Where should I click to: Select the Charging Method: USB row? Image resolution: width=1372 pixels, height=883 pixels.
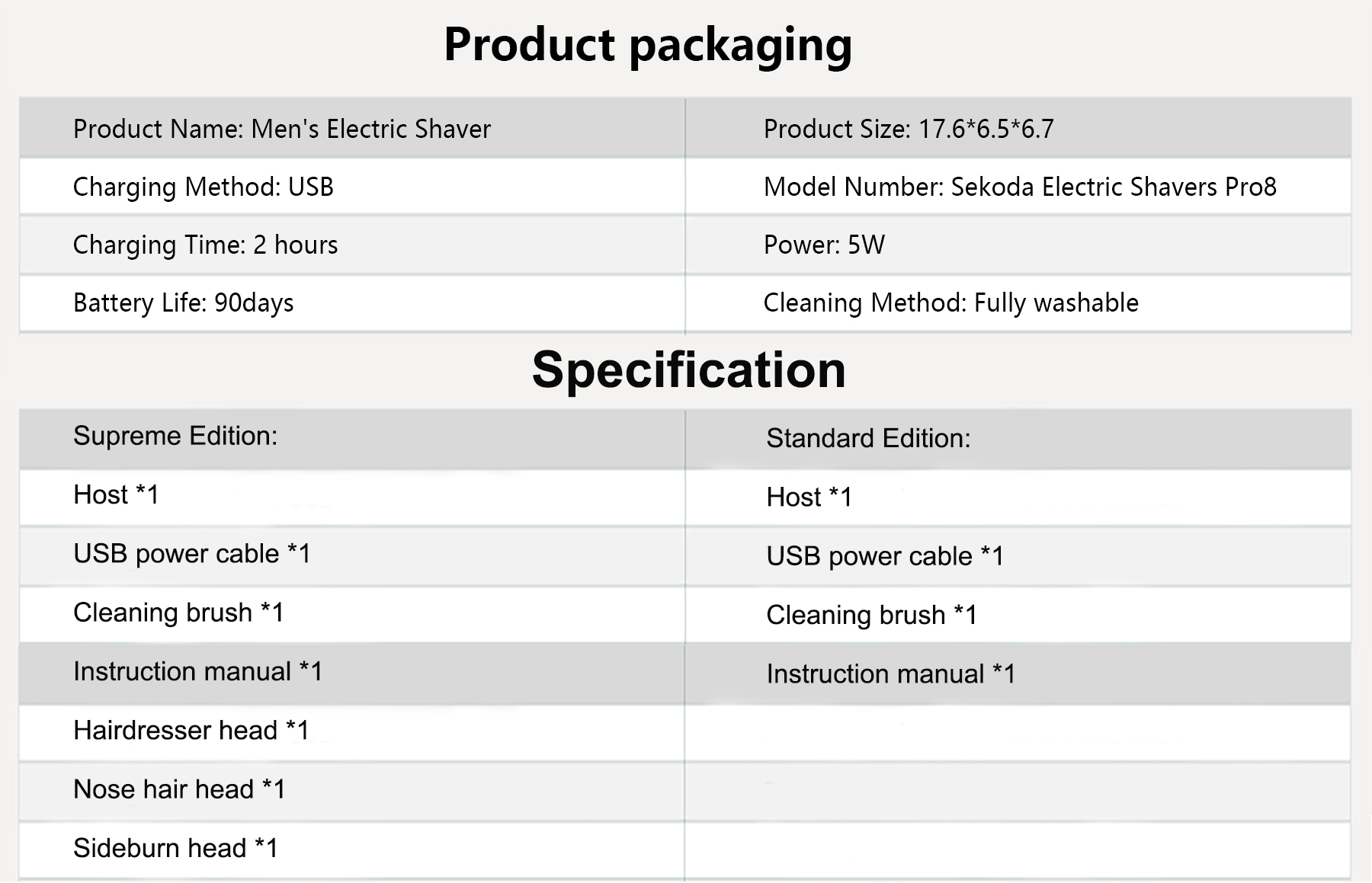tap(204, 187)
